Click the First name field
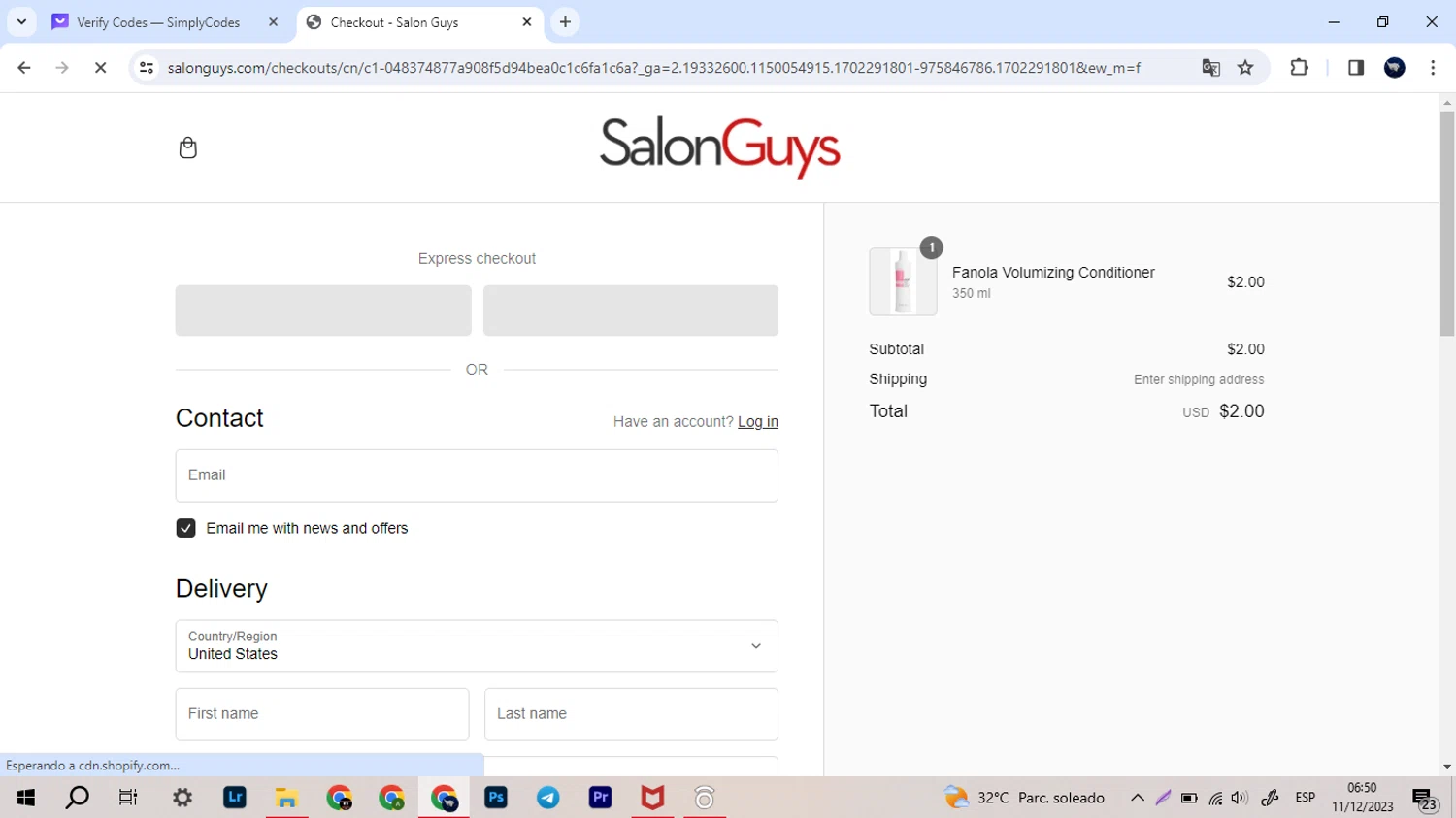 (322, 714)
